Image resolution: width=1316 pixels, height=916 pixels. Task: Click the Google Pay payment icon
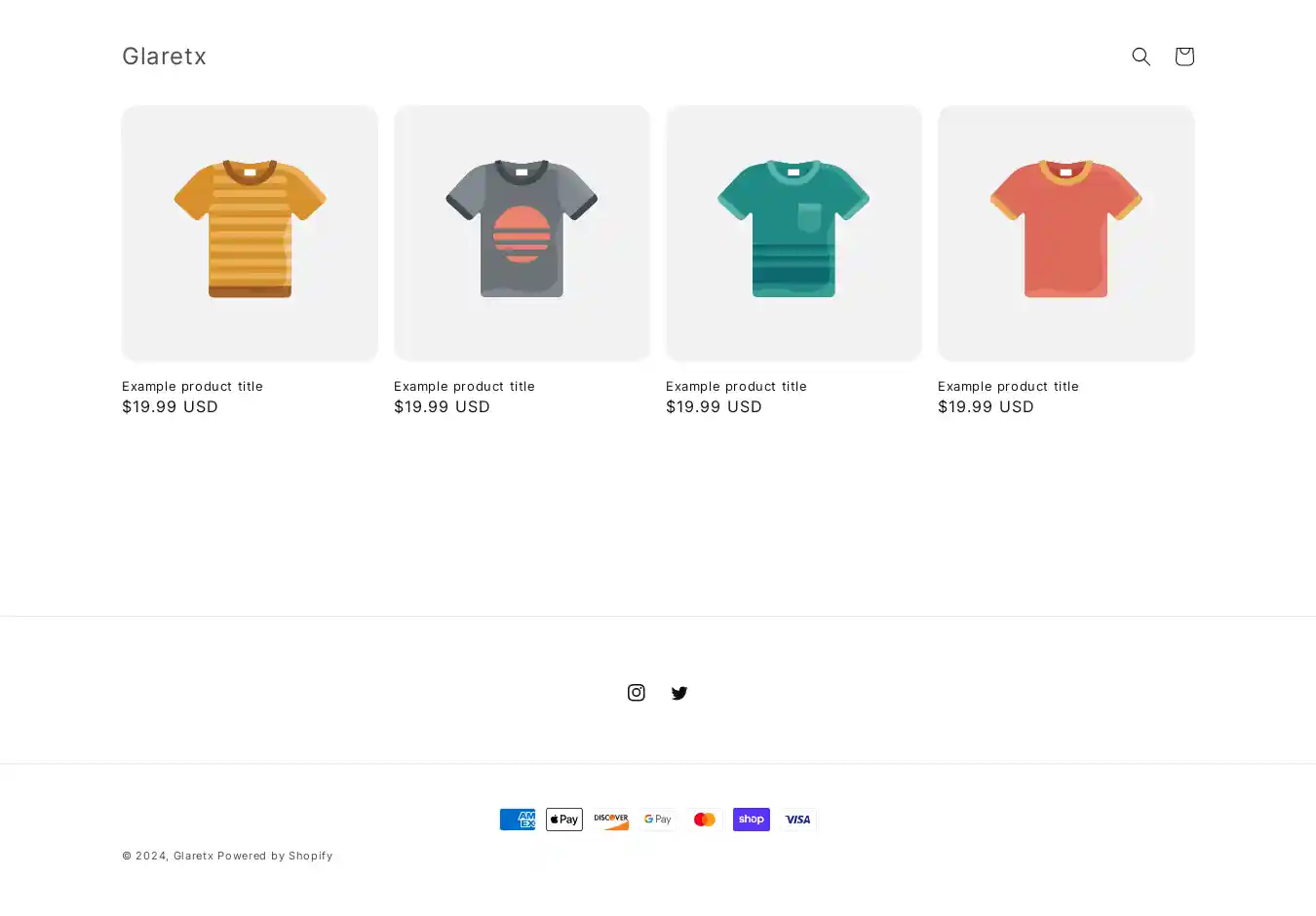click(657, 820)
